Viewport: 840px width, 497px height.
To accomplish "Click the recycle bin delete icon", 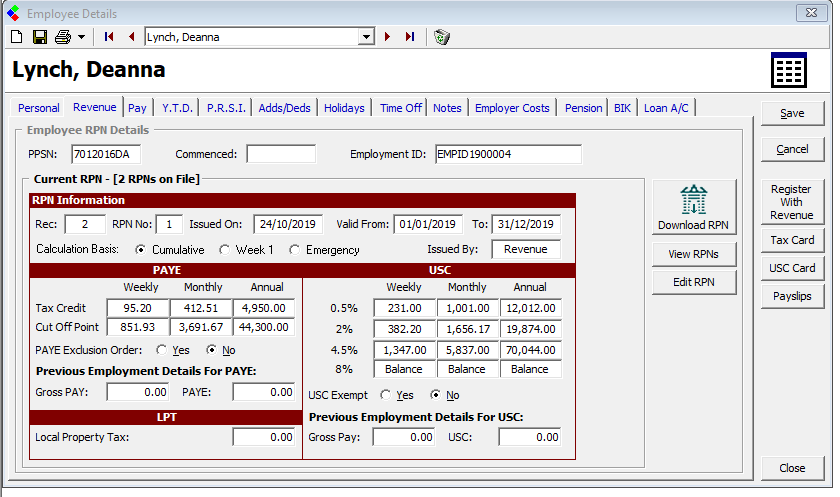I will coord(442,37).
